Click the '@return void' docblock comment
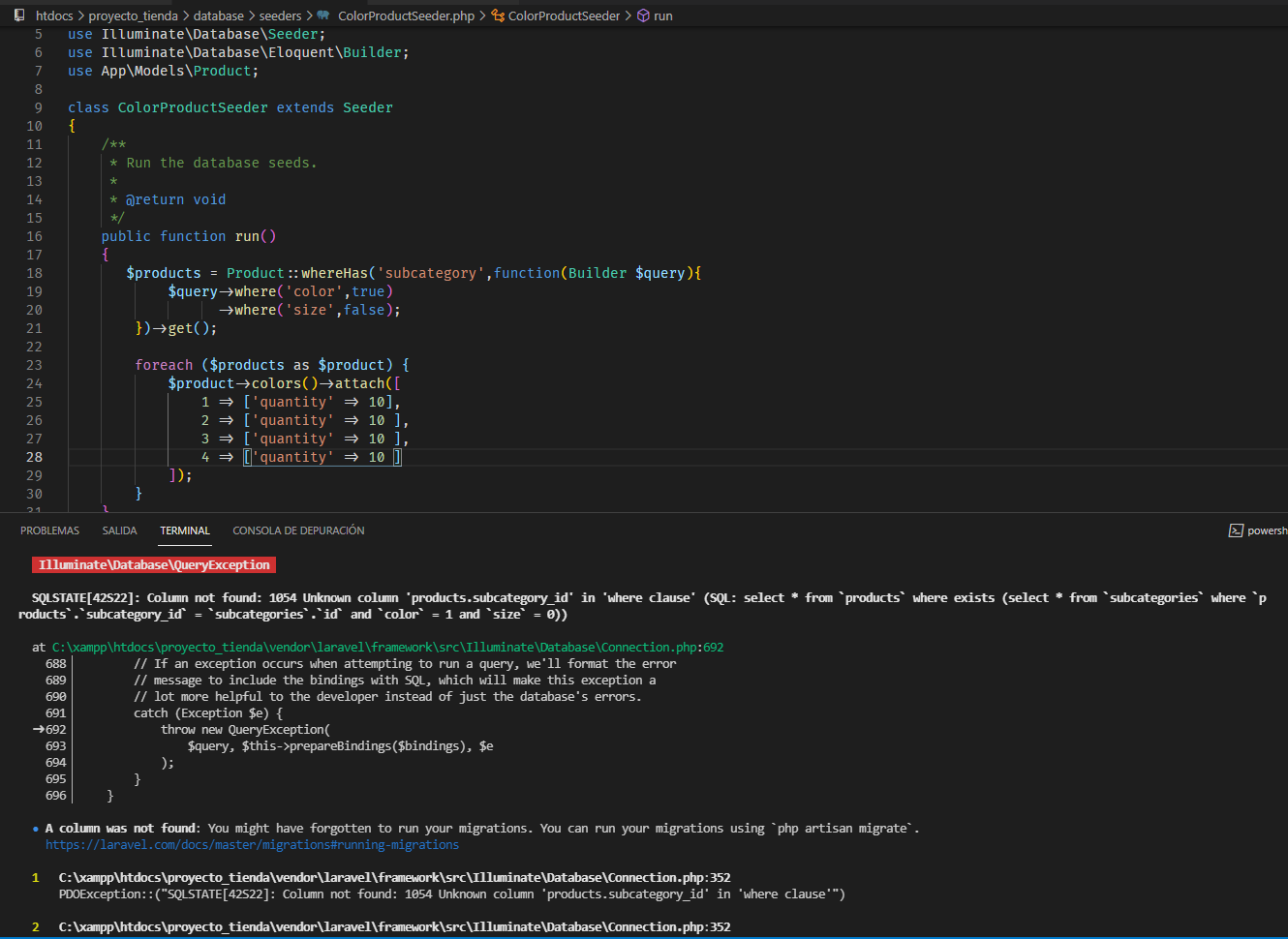Viewport: 1288px width, 939px height. (175, 199)
